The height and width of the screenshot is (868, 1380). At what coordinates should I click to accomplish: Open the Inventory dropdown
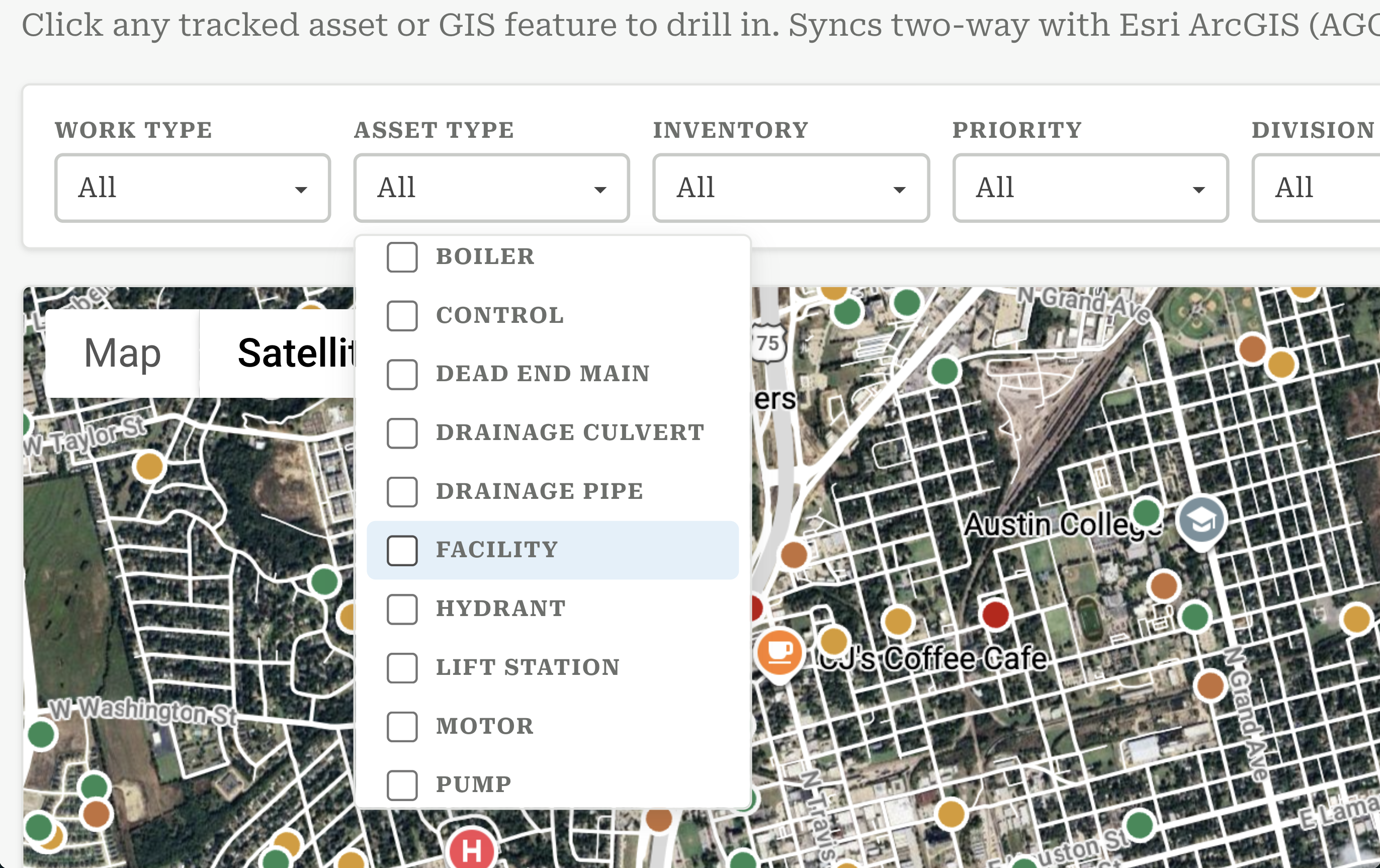[x=791, y=188]
